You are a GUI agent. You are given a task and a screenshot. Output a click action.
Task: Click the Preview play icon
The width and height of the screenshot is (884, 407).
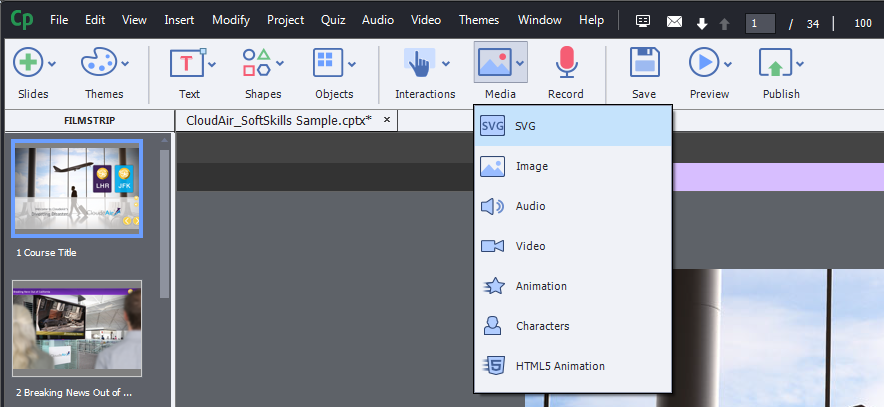click(x=704, y=64)
